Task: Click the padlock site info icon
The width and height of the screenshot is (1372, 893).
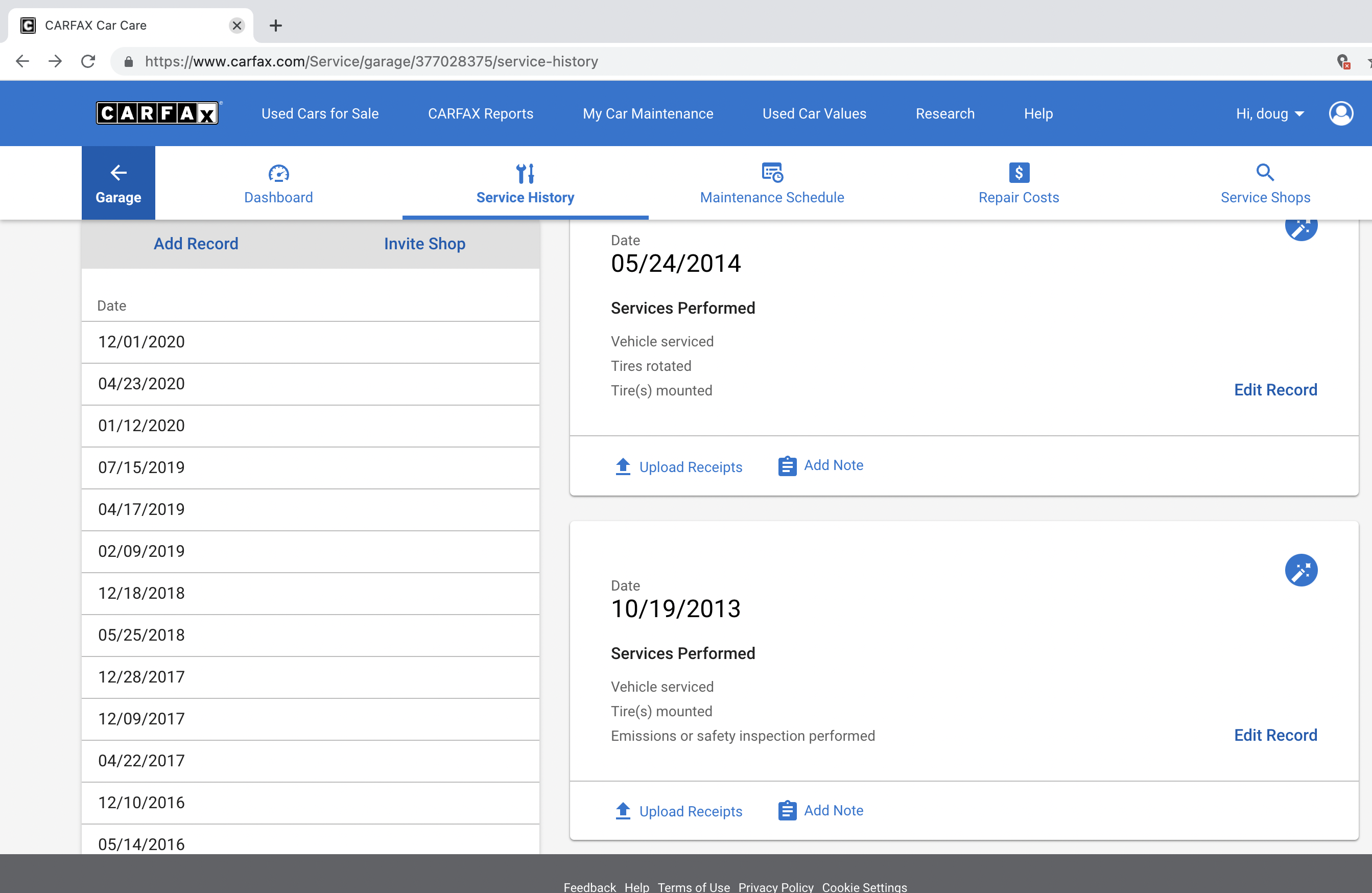Action: pos(129,62)
